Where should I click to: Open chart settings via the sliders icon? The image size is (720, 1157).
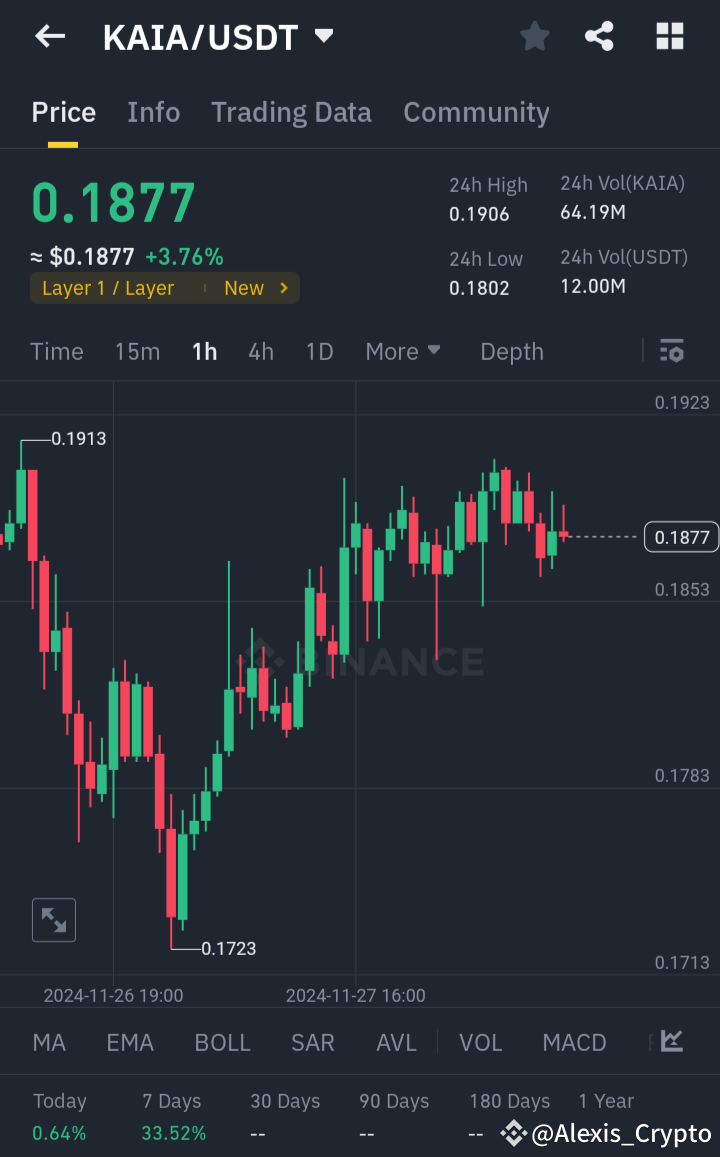671,351
